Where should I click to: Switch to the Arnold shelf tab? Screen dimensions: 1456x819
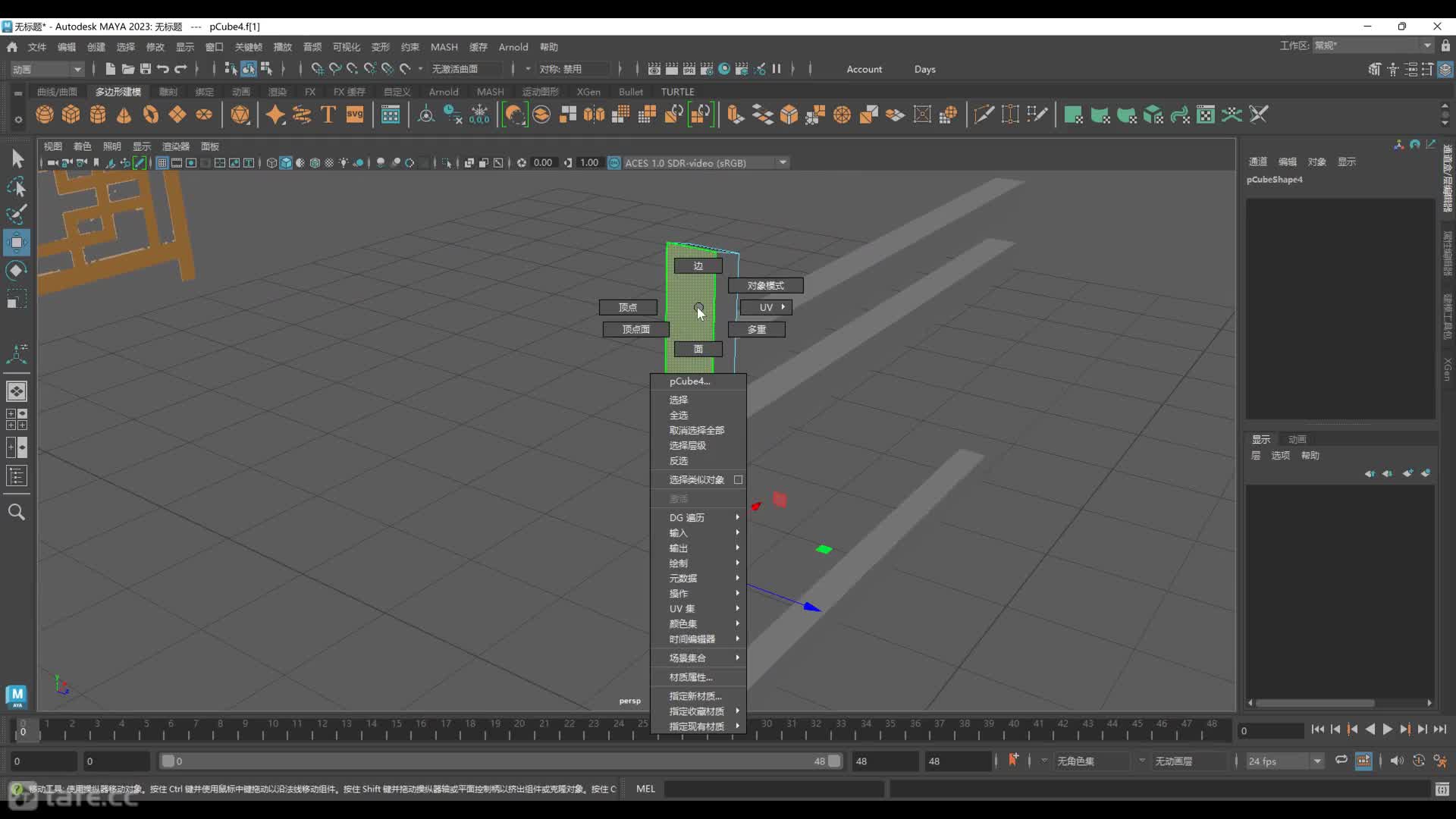443,92
